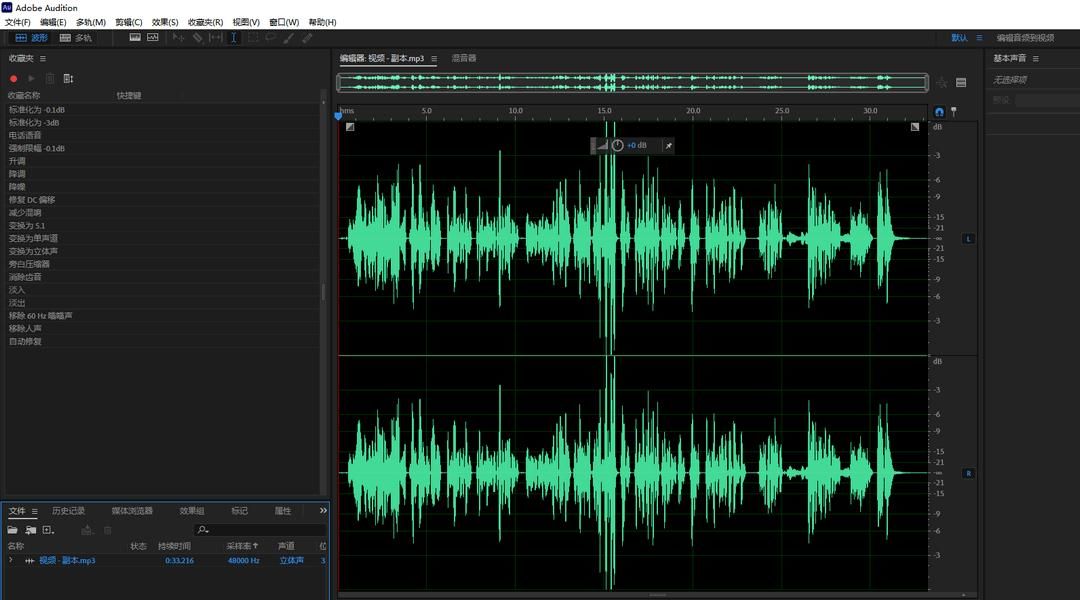Viewport: 1080px width, 600px height.
Task: Click the marker pin icon by the timeline
Action: pos(954,112)
